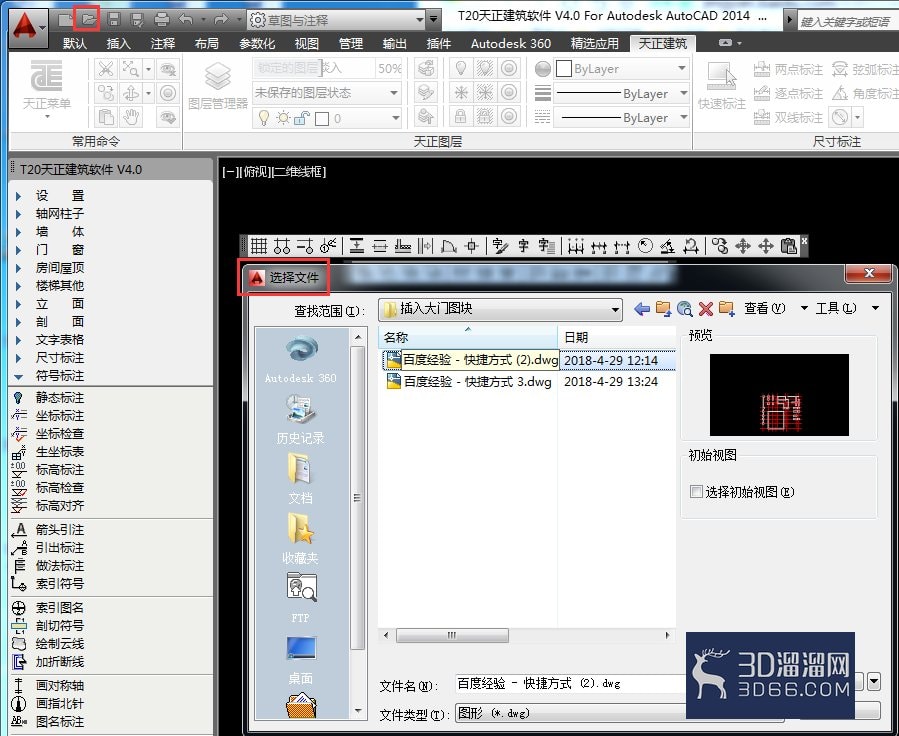The image size is (899, 736).
Task: Click the 两点标注 button
Action: pyautogui.click(x=788, y=70)
